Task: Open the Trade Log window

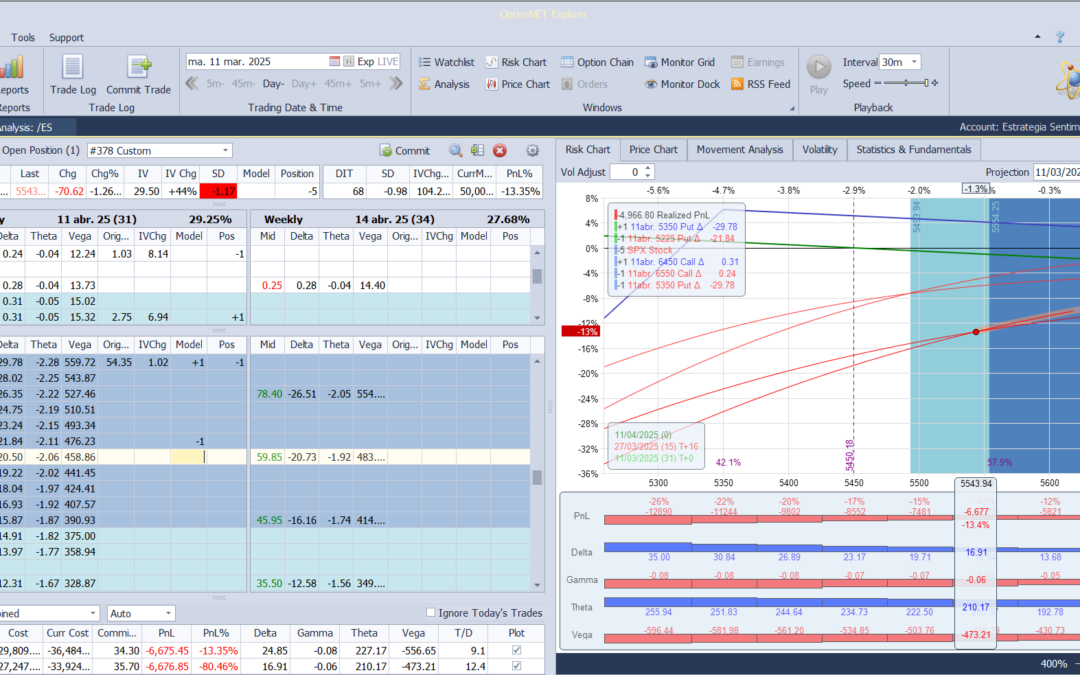Action: (73, 76)
